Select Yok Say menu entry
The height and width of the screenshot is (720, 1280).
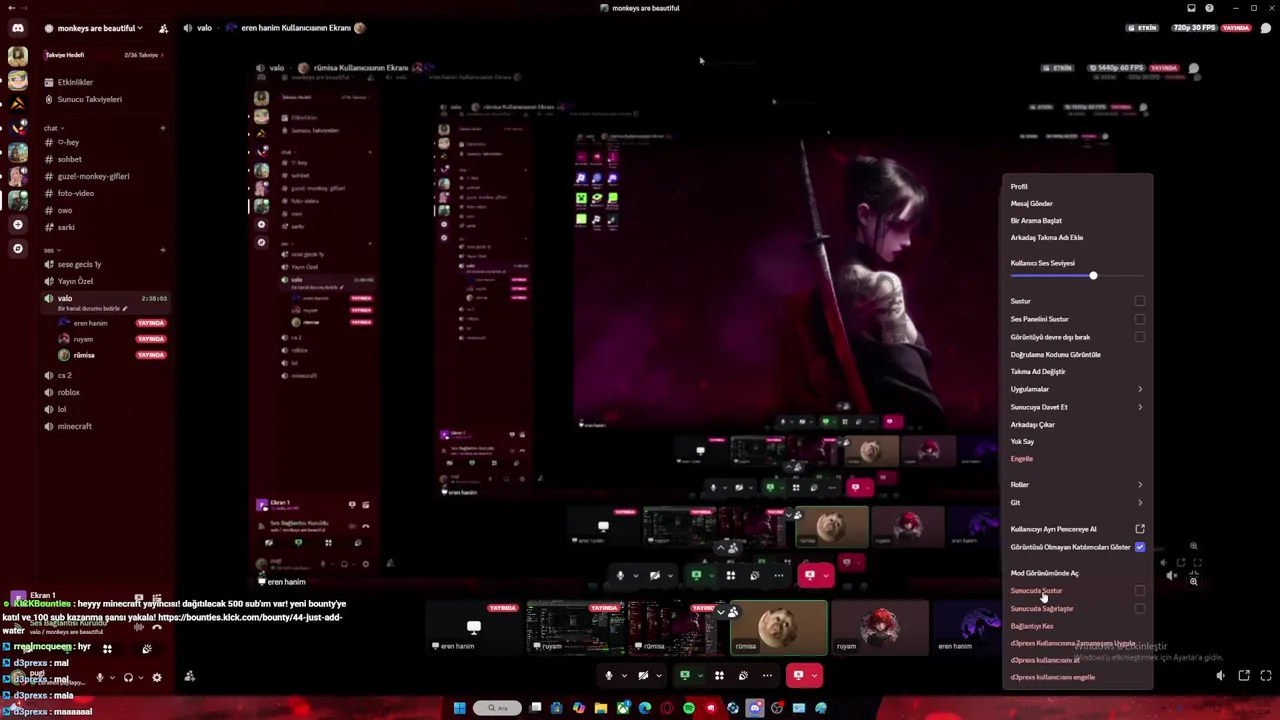tap(1022, 442)
